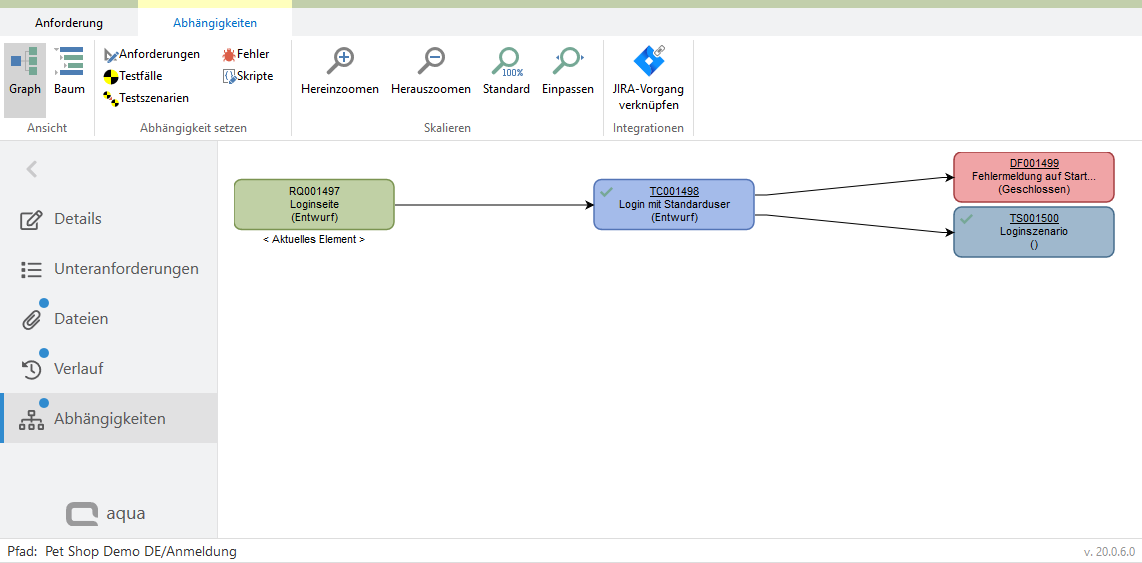Open Dateien attachments section
The height and width of the screenshot is (563, 1142).
tap(80, 319)
